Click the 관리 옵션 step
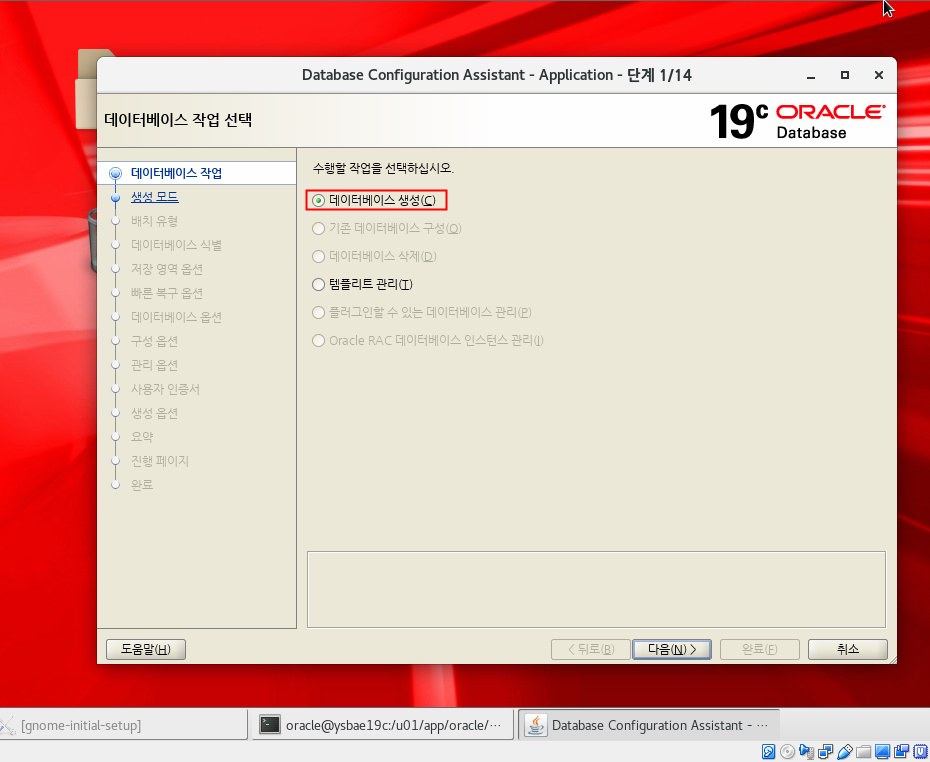Image resolution: width=930 pixels, height=762 pixels. tap(154, 365)
